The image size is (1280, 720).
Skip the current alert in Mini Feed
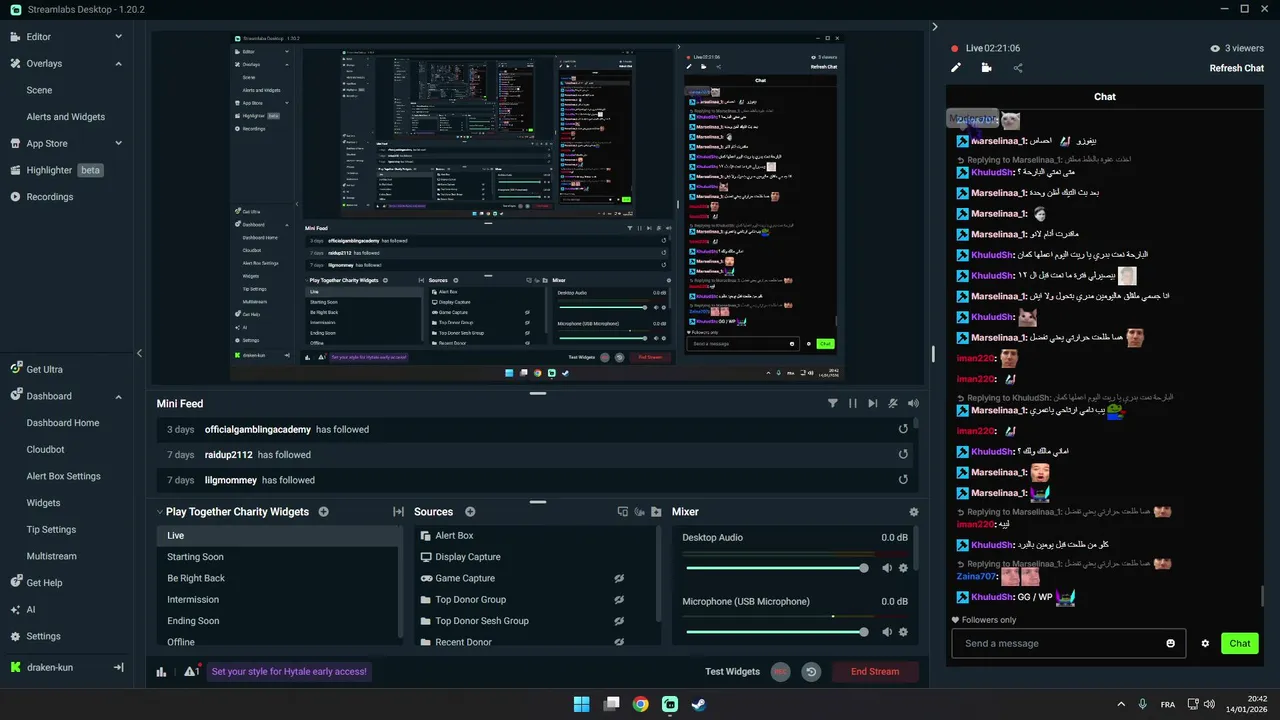point(873,403)
